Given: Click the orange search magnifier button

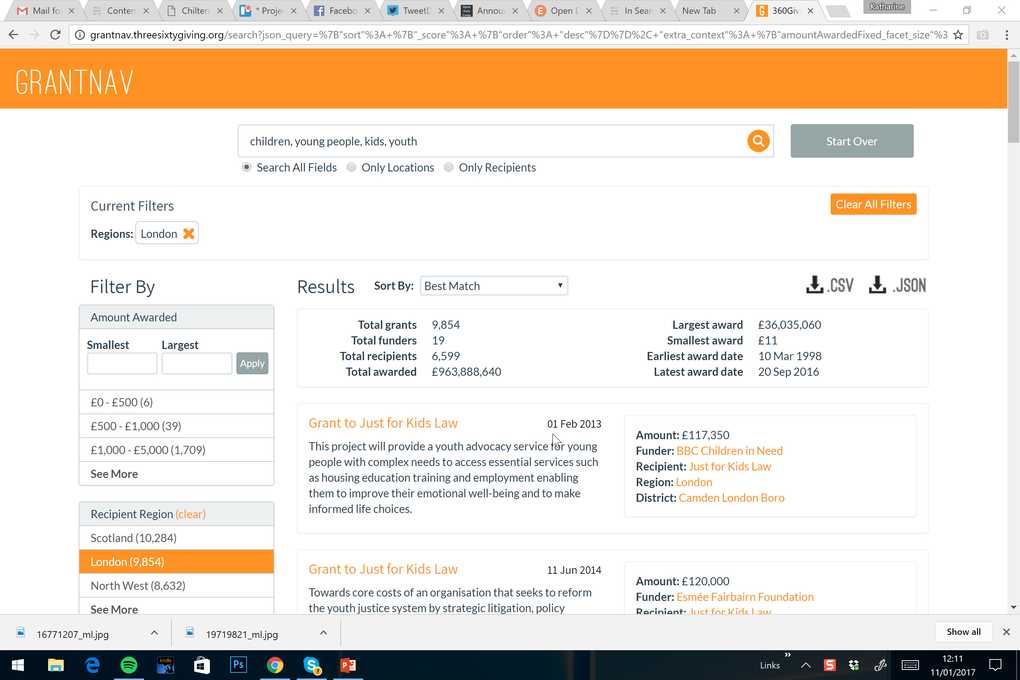Looking at the screenshot, I should click(758, 141).
